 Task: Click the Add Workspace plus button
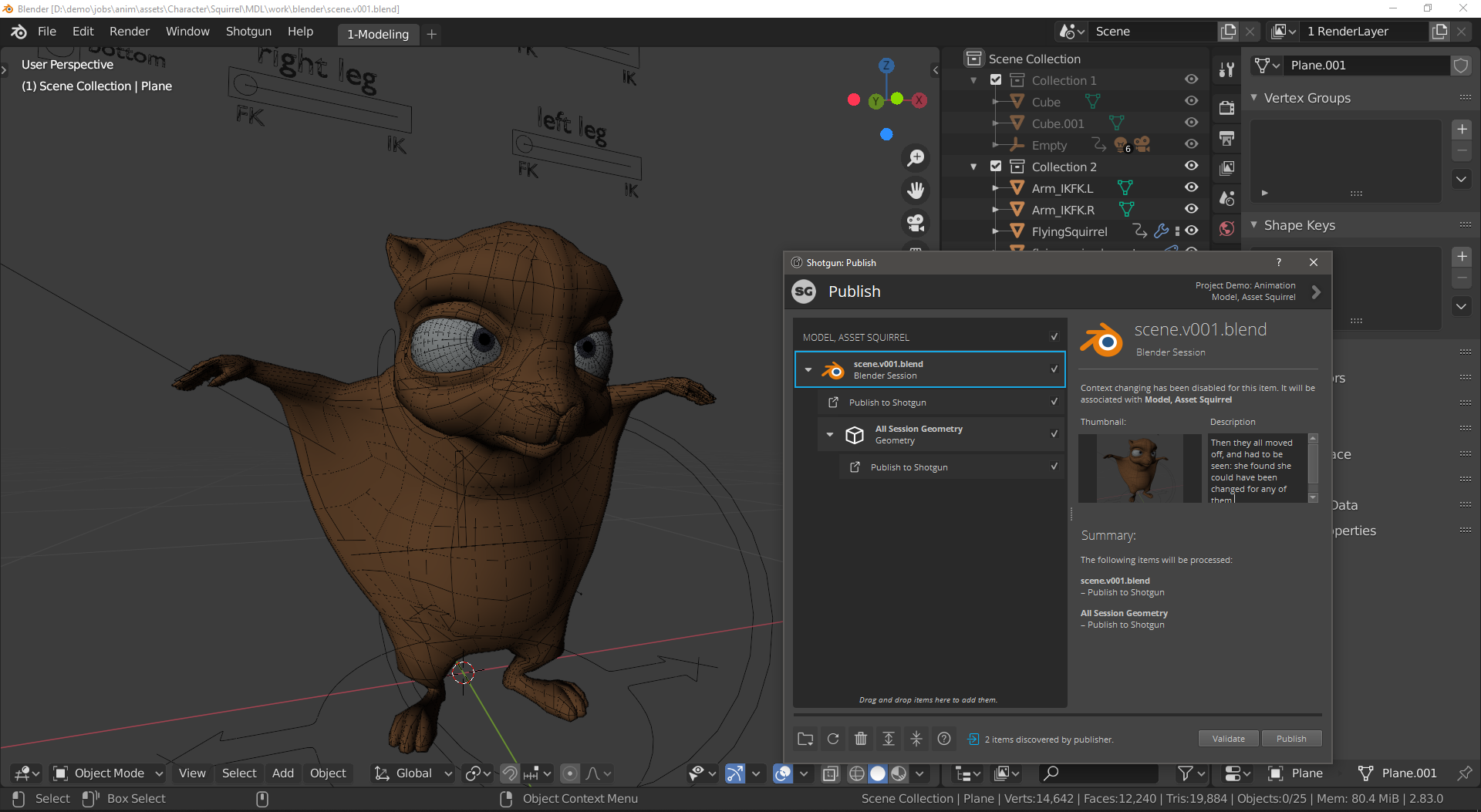(x=432, y=34)
